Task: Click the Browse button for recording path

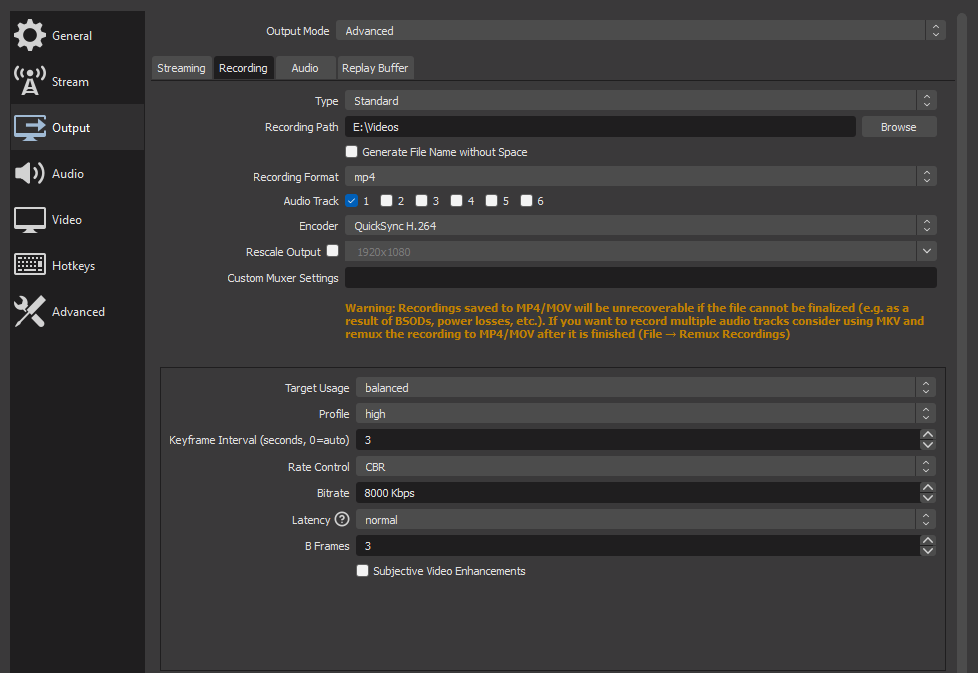Action: pos(898,127)
